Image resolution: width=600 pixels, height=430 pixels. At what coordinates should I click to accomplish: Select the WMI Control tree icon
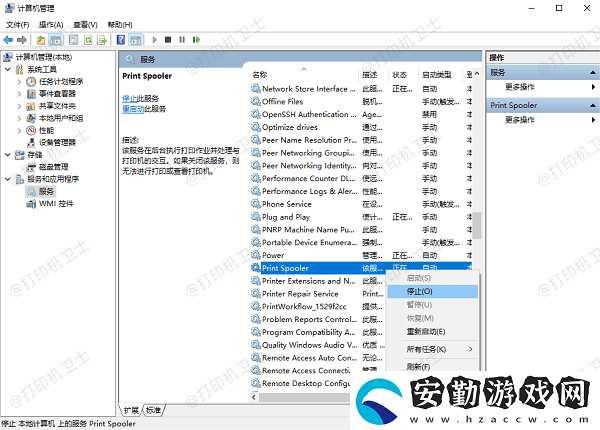click(31, 204)
